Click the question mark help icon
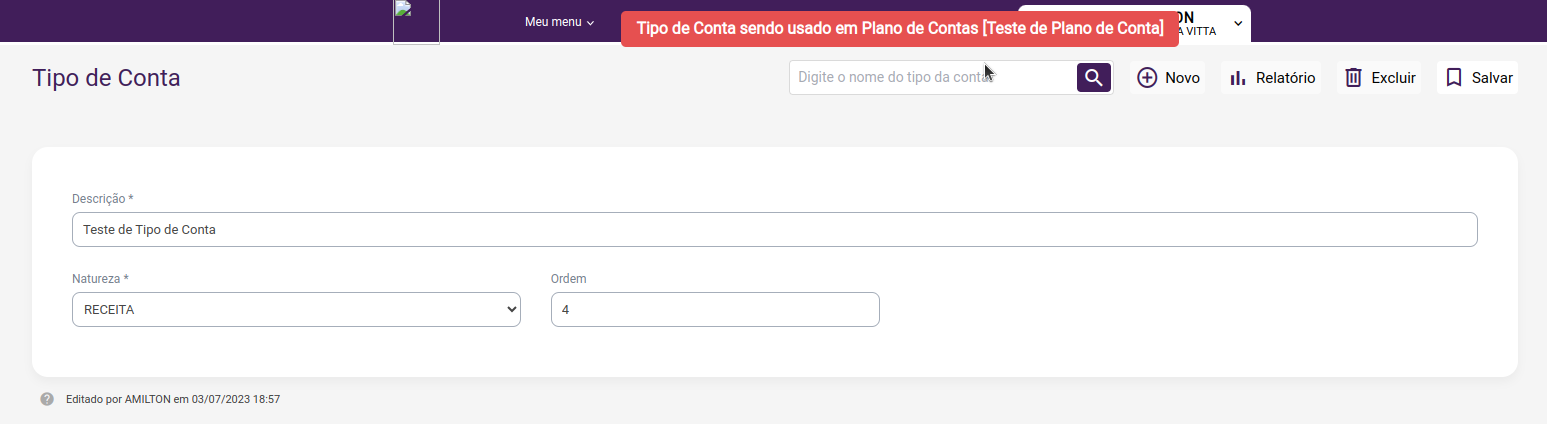 tap(47, 399)
